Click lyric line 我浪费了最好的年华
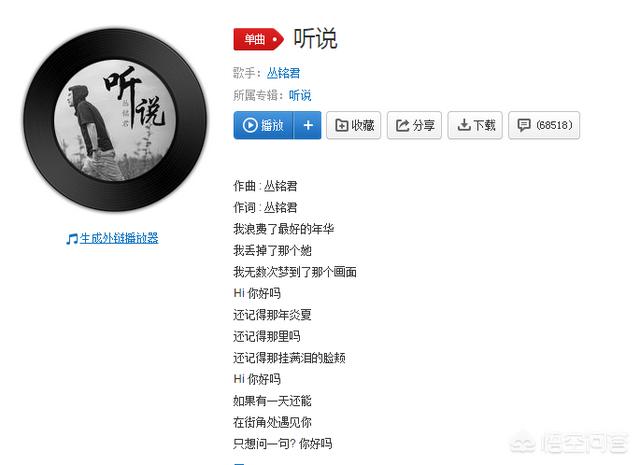 (284, 229)
